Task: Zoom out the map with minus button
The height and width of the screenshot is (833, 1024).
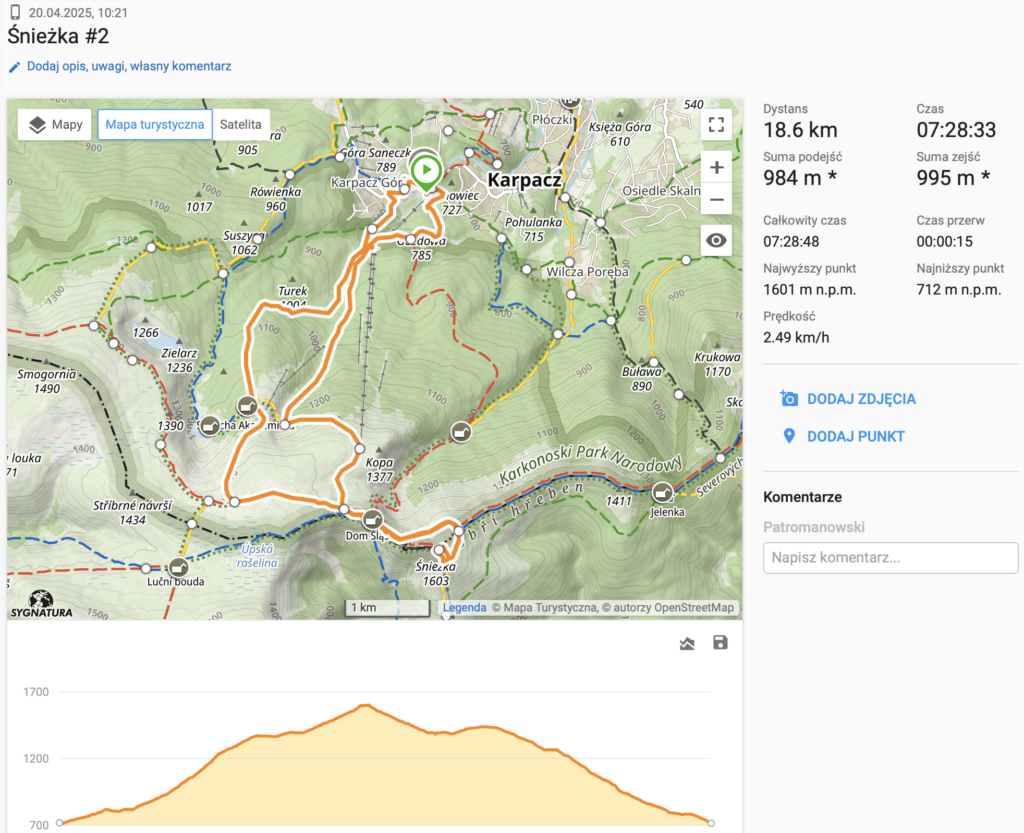Action: (715, 199)
